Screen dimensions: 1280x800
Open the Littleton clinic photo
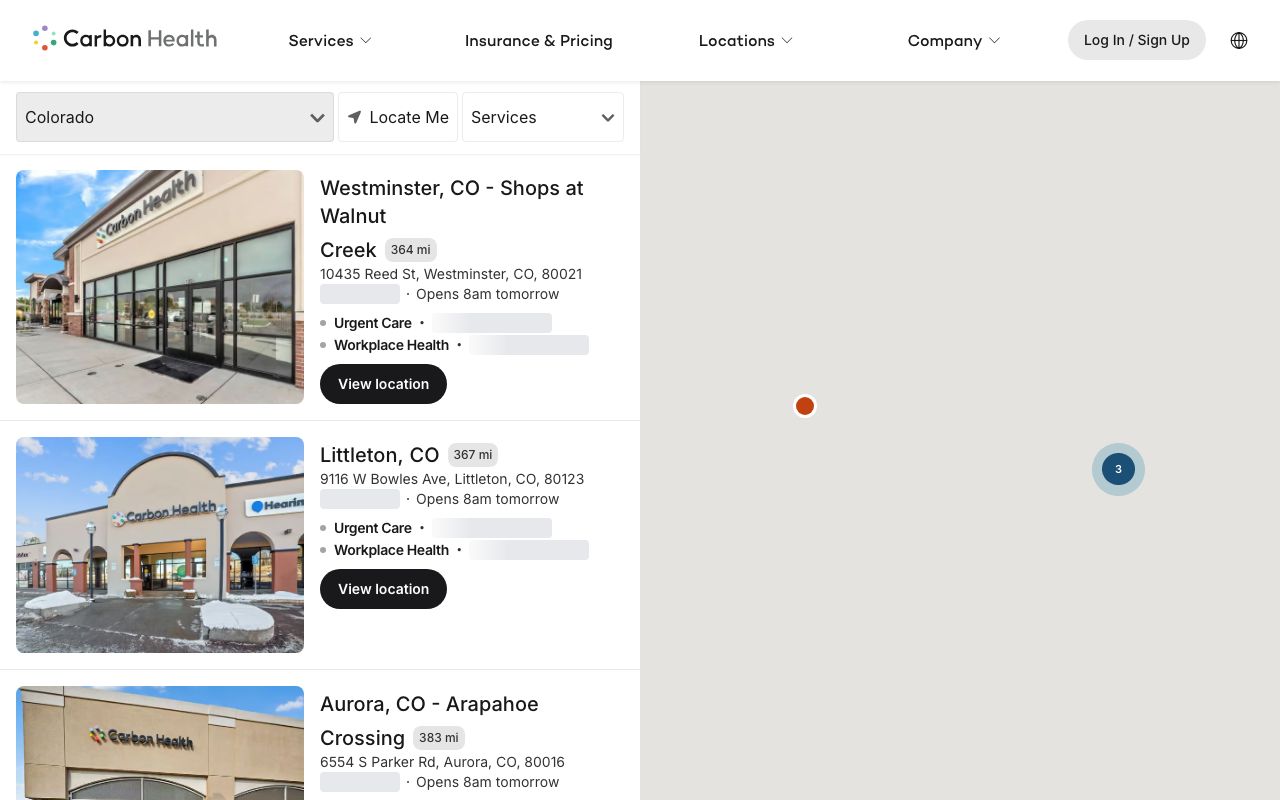(160, 545)
